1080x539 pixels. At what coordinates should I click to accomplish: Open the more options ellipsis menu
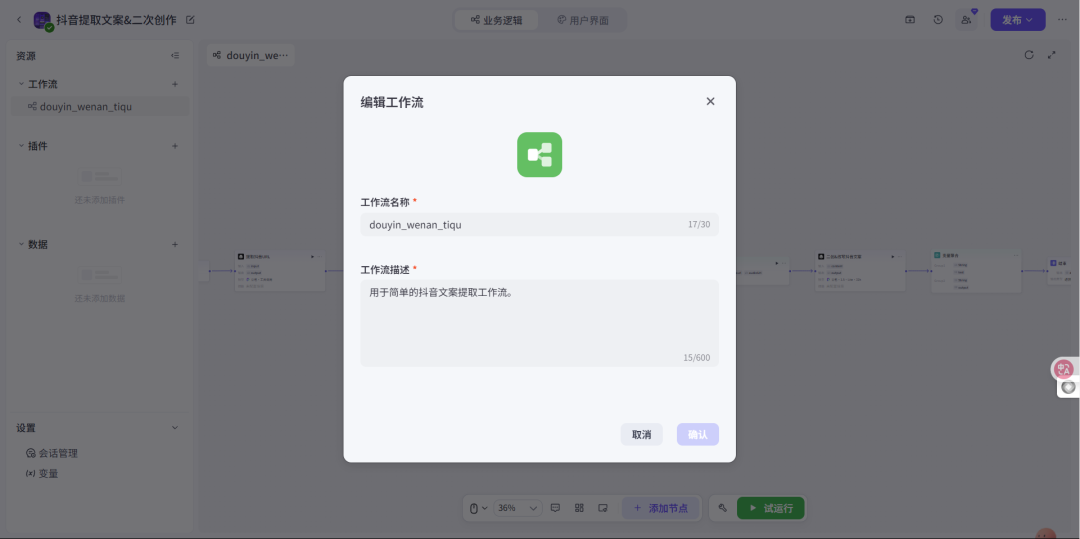pos(1062,20)
